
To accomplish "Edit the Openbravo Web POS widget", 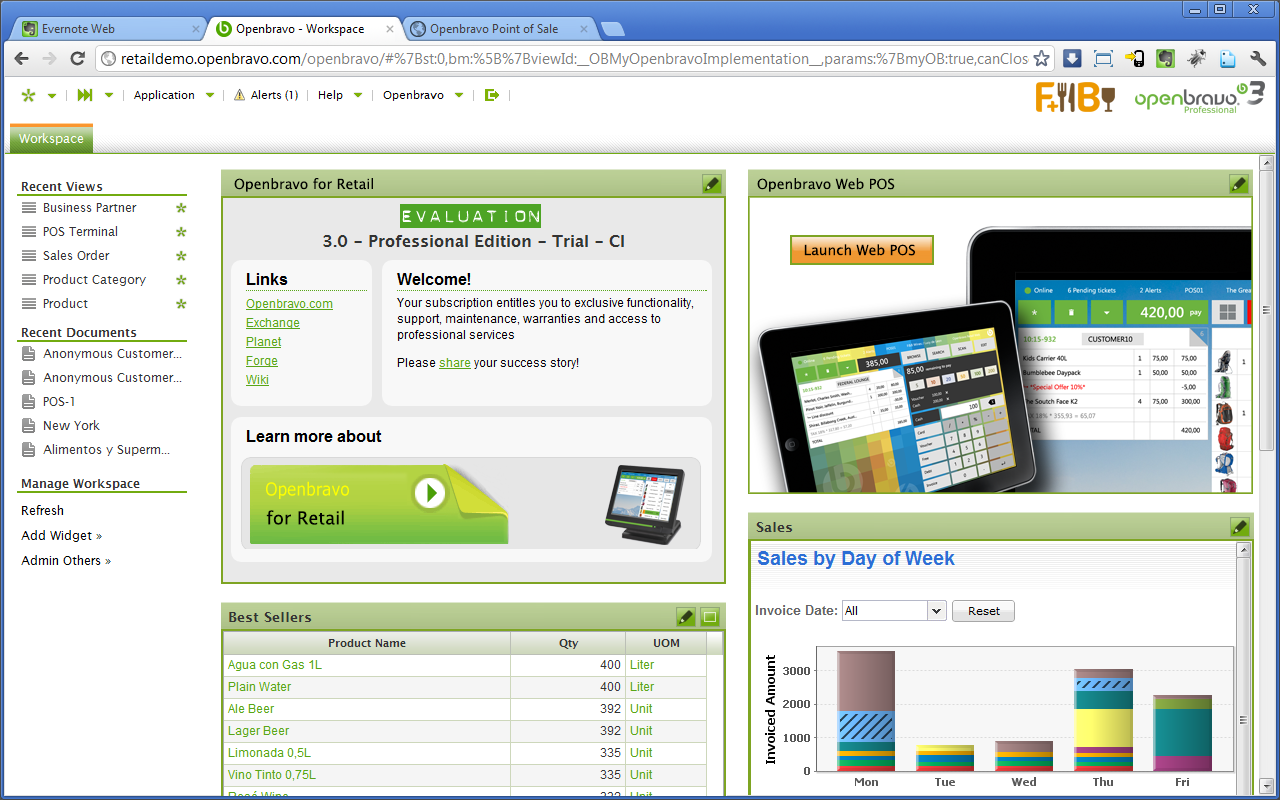I will [1238, 184].
